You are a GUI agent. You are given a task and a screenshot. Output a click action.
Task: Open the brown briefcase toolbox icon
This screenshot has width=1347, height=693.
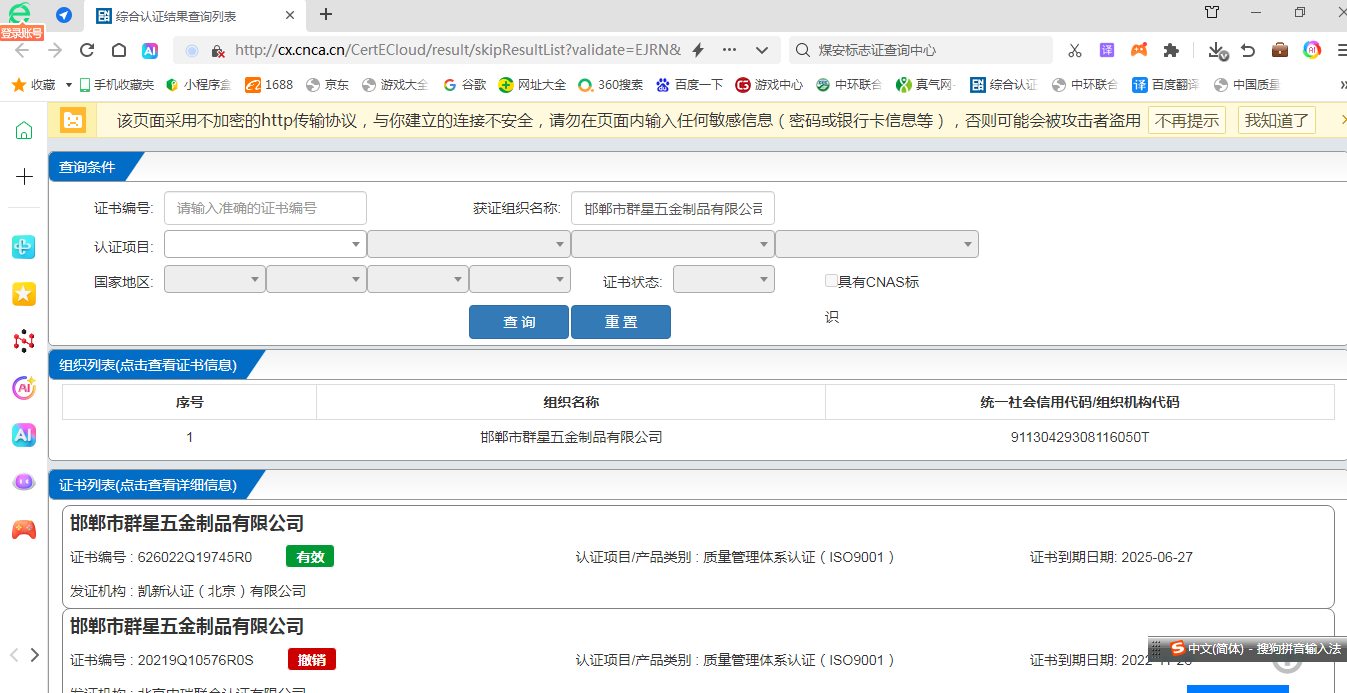point(1280,50)
